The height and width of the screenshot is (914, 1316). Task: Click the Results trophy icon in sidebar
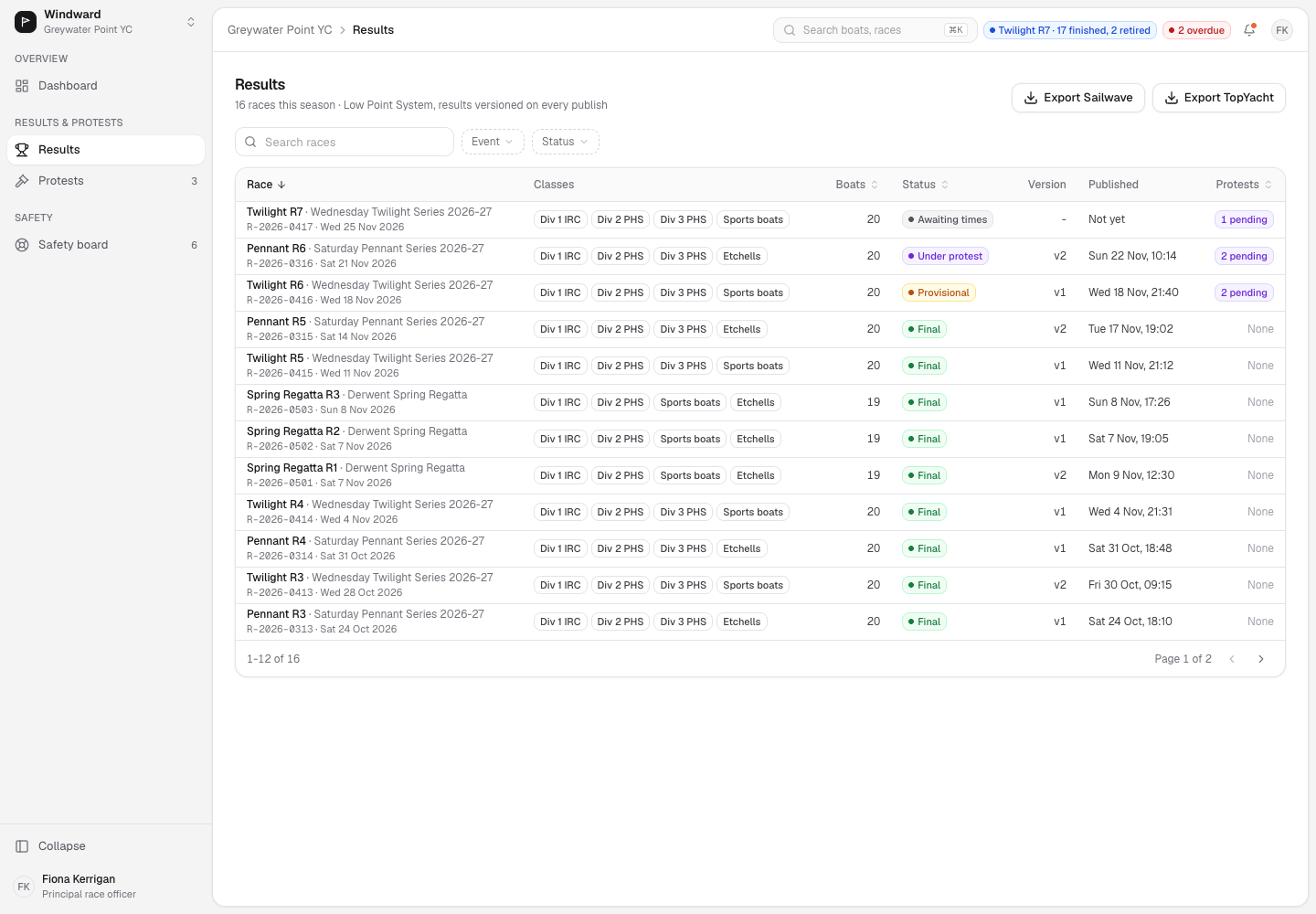pos(22,150)
